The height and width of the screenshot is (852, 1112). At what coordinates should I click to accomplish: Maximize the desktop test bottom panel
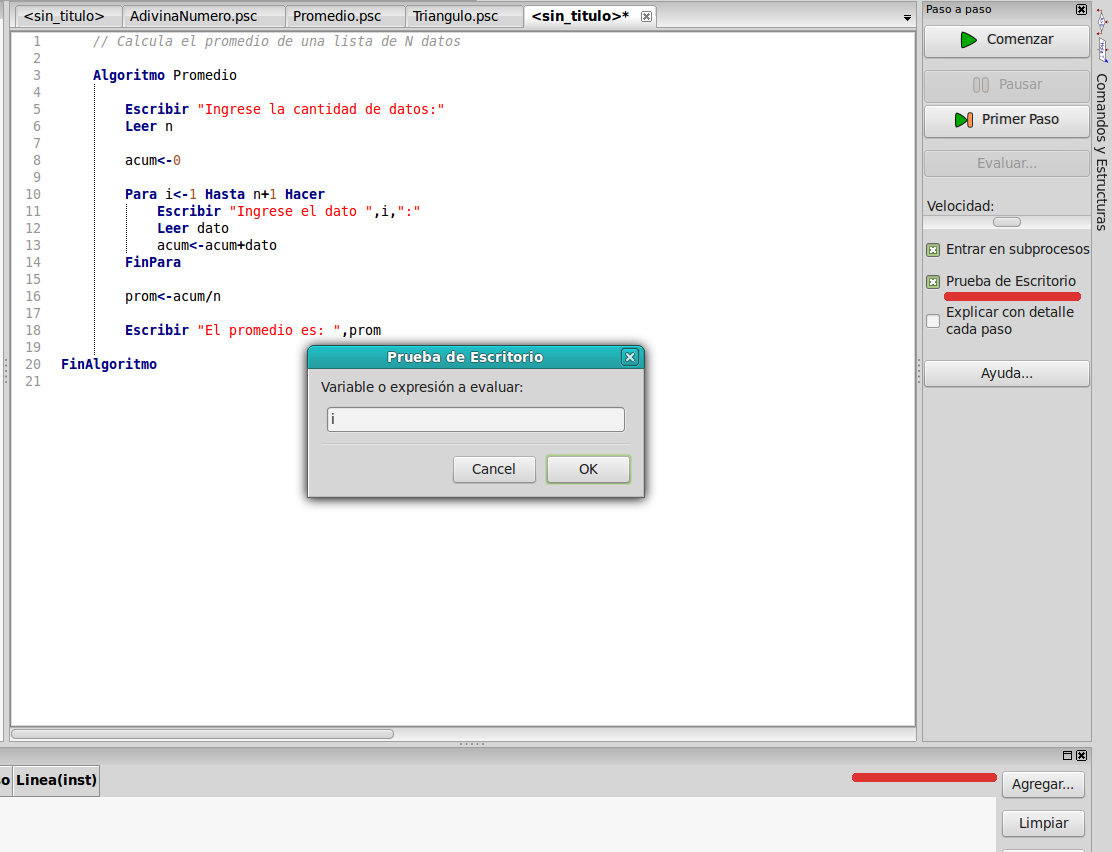(1067, 756)
